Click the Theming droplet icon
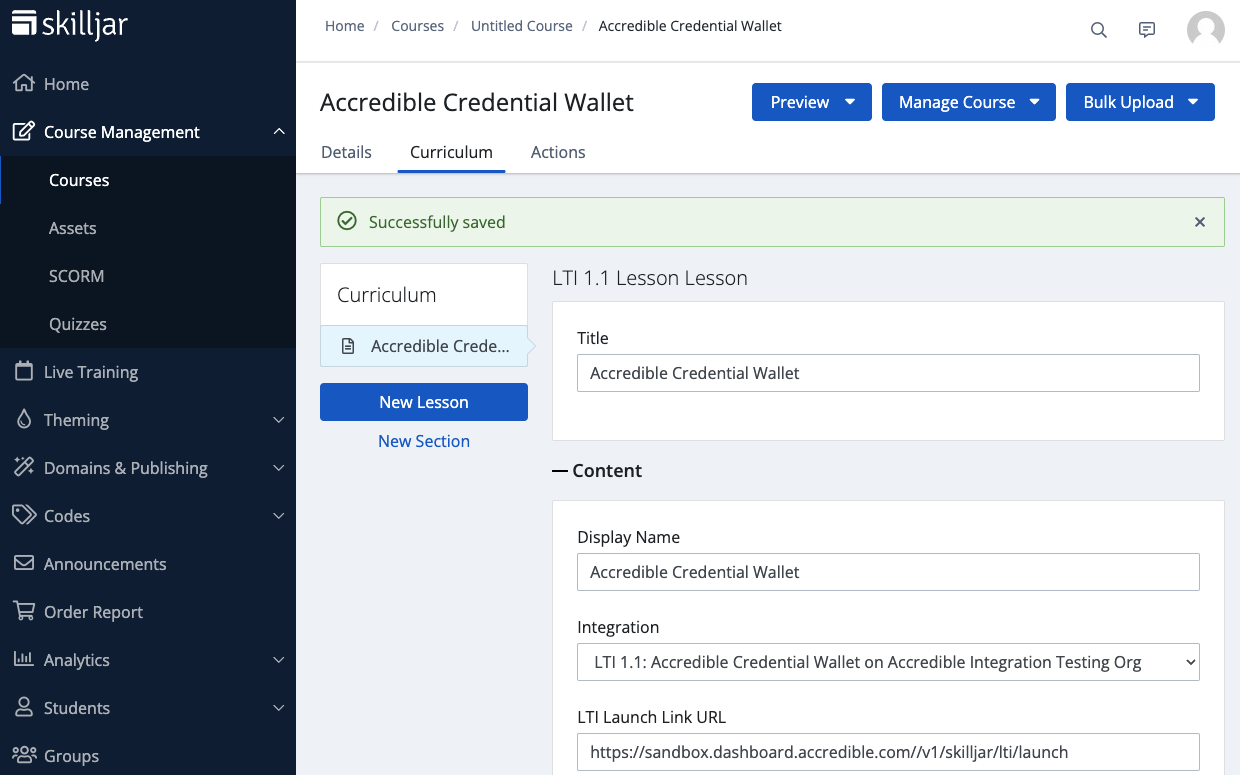The image size is (1240, 775). tap(24, 420)
